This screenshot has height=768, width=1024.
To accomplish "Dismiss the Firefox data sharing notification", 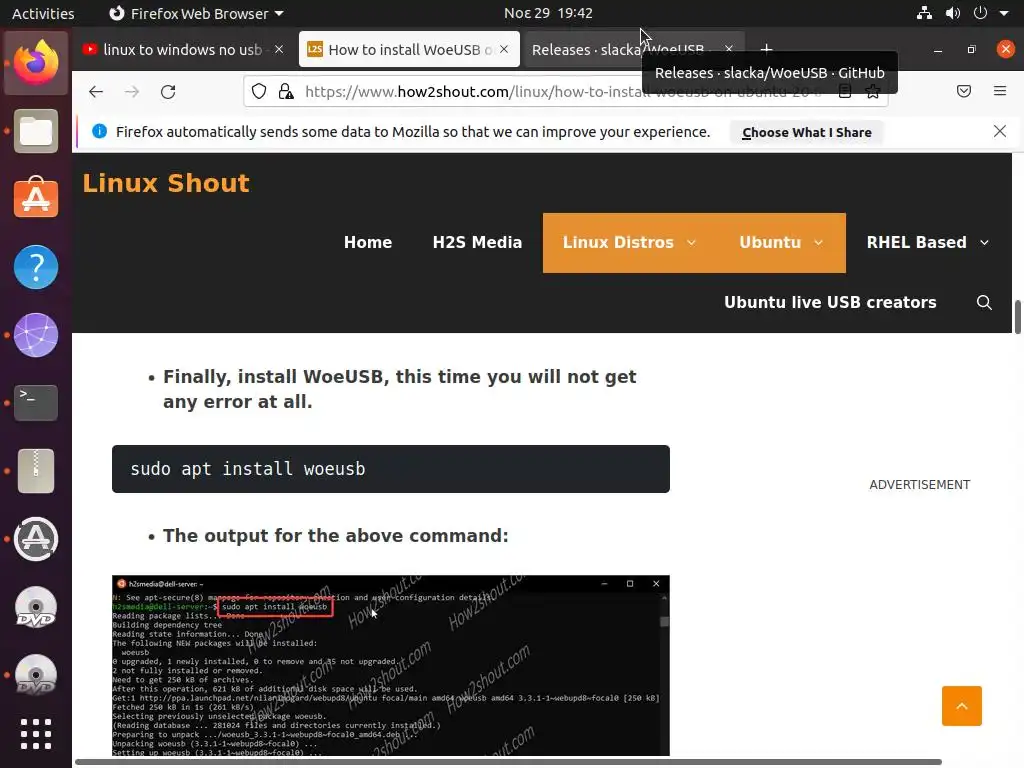I will [1000, 131].
